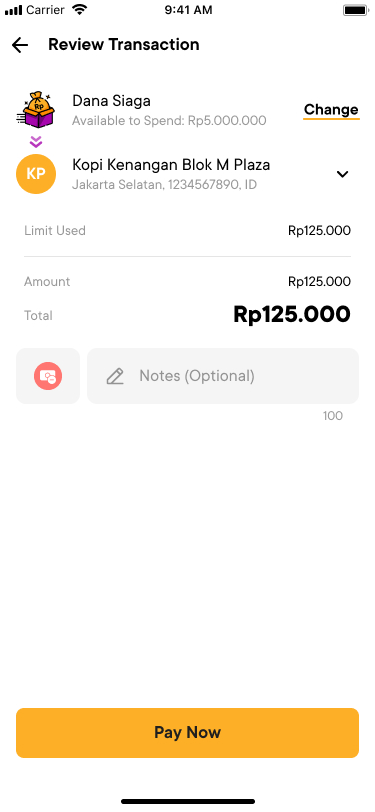Tap the home indicator bar
375x812 pixels.
coord(188,802)
